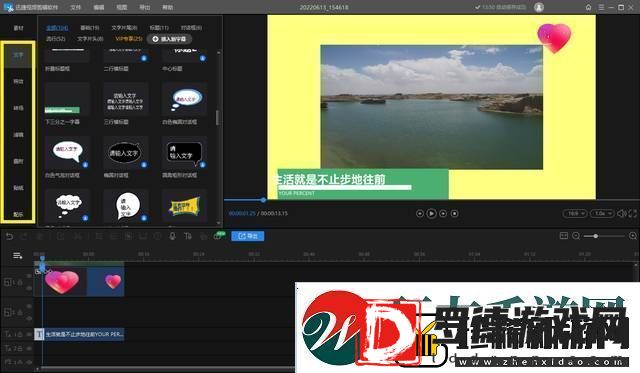This screenshot has height=373, width=640.
Task: Click the preview volume speaker icon
Action: coord(622,213)
